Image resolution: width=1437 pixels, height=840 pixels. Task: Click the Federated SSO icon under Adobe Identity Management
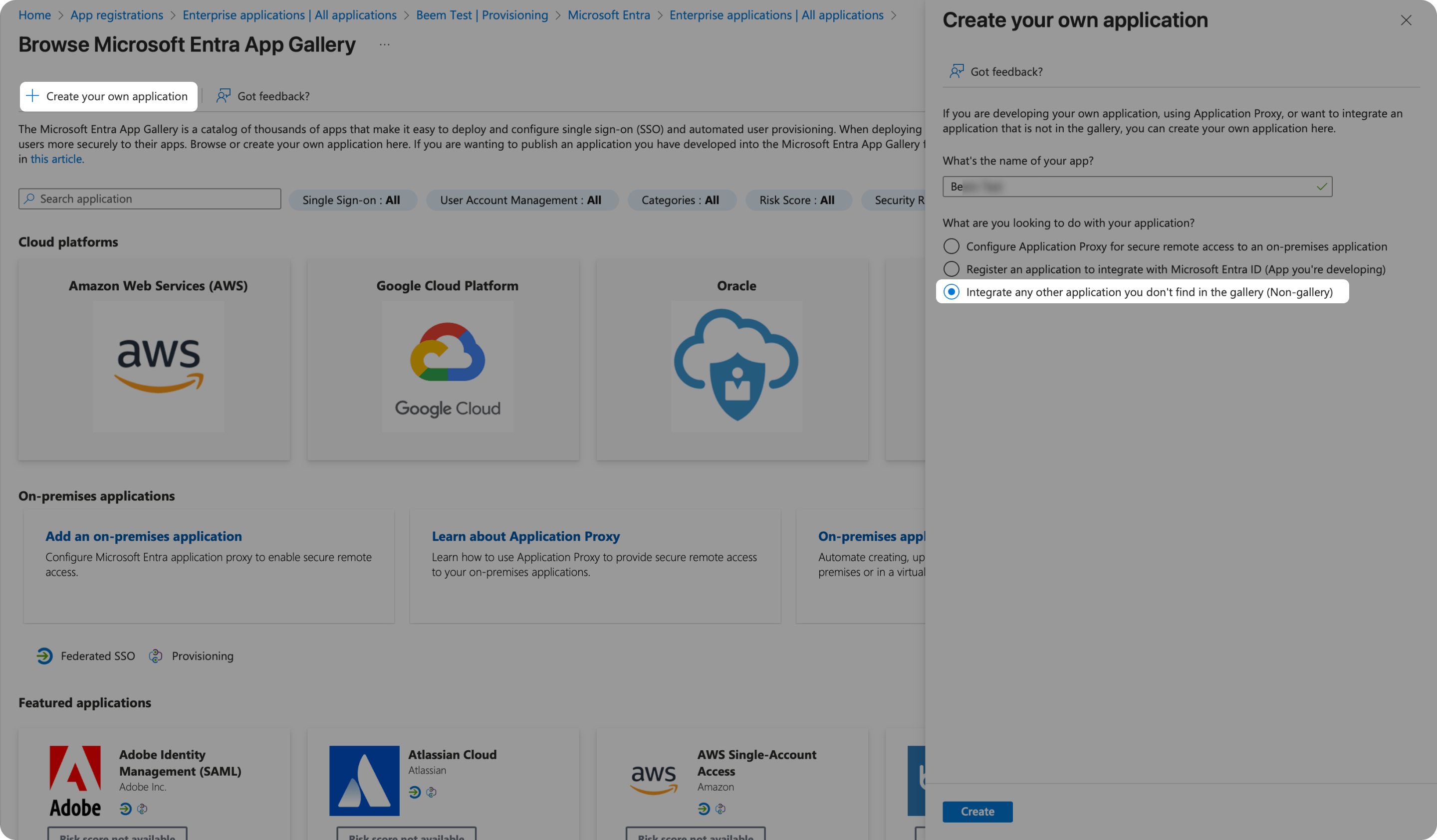[x=125, y=809]
